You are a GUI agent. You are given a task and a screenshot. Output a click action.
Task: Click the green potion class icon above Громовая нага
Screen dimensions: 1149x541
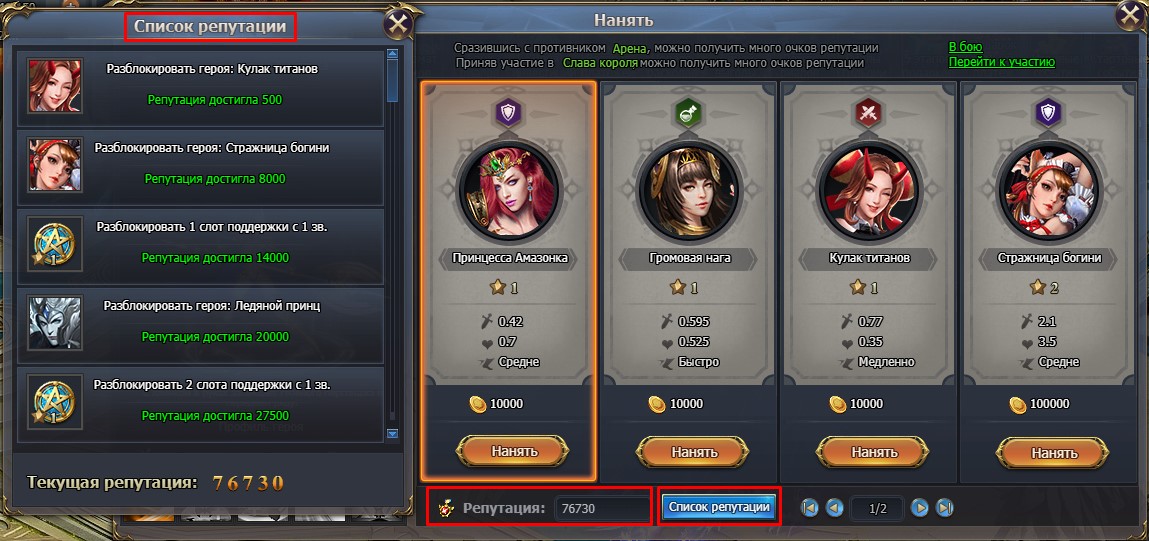689,112
